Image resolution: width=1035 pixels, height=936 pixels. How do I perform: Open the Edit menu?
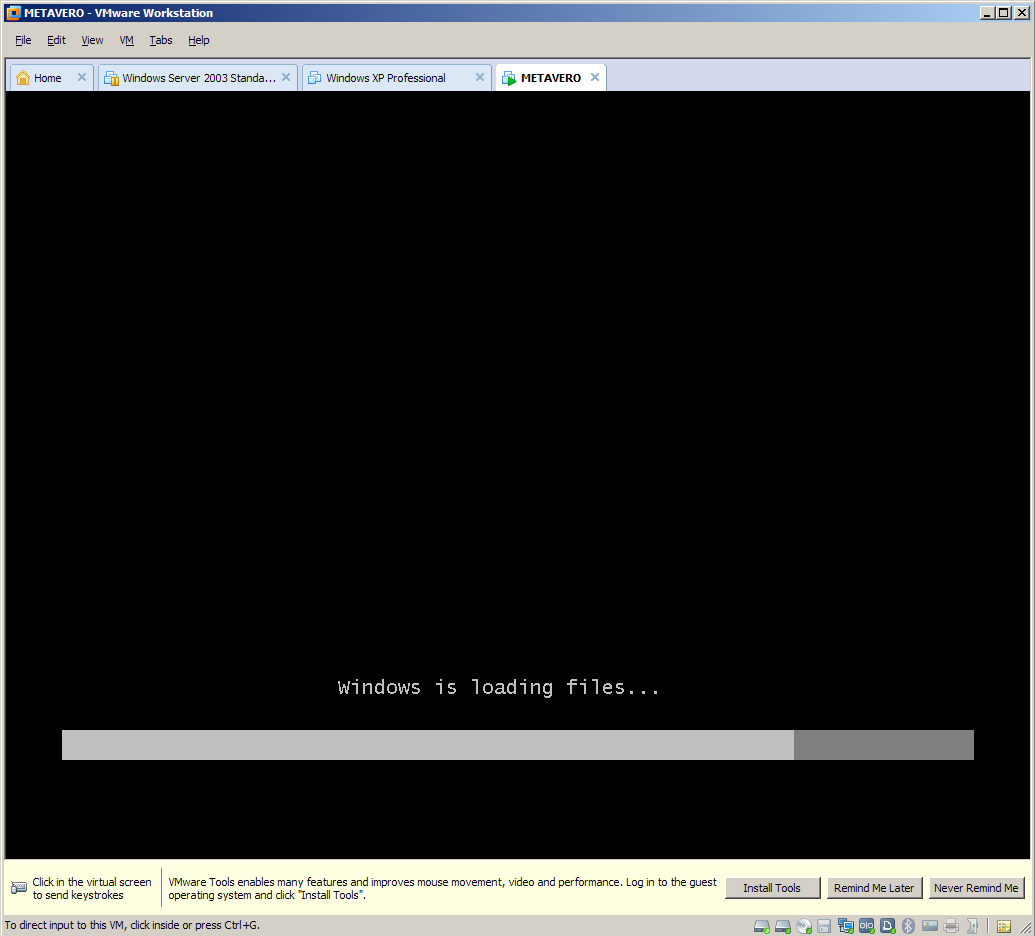pos(56,40)
